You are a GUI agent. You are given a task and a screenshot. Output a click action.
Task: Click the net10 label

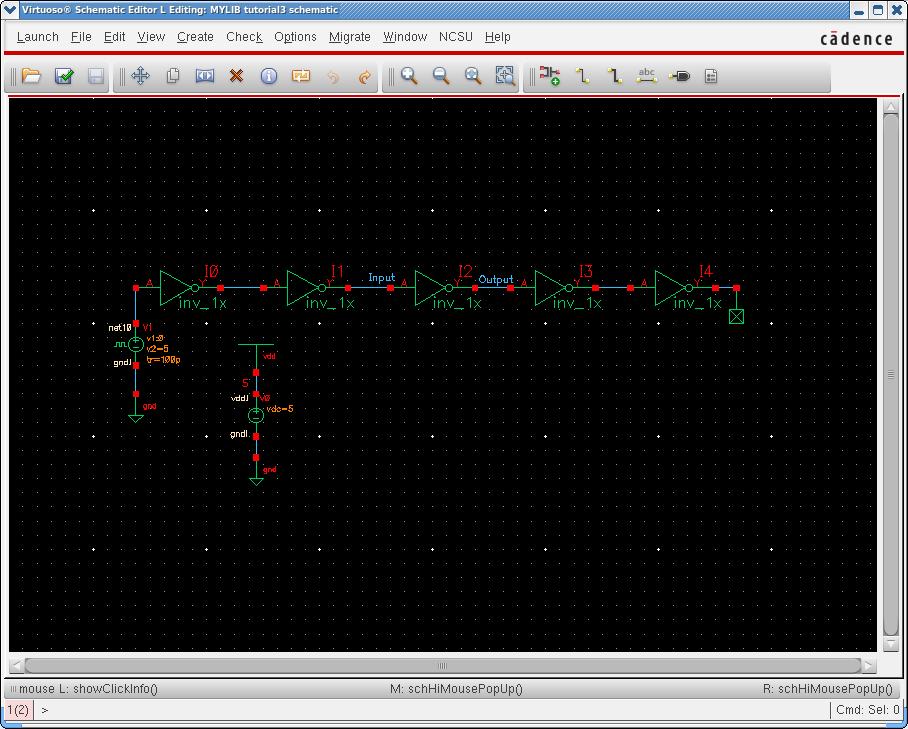pos(120,328)
